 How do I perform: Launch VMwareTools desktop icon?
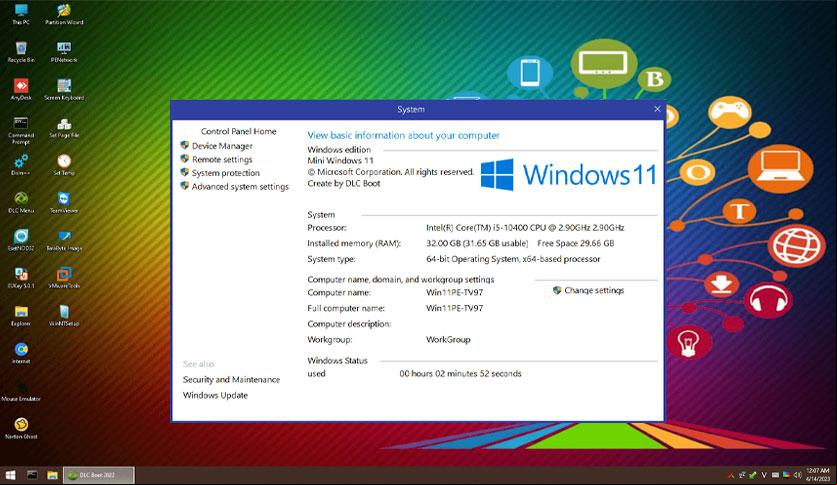[64, 277]
